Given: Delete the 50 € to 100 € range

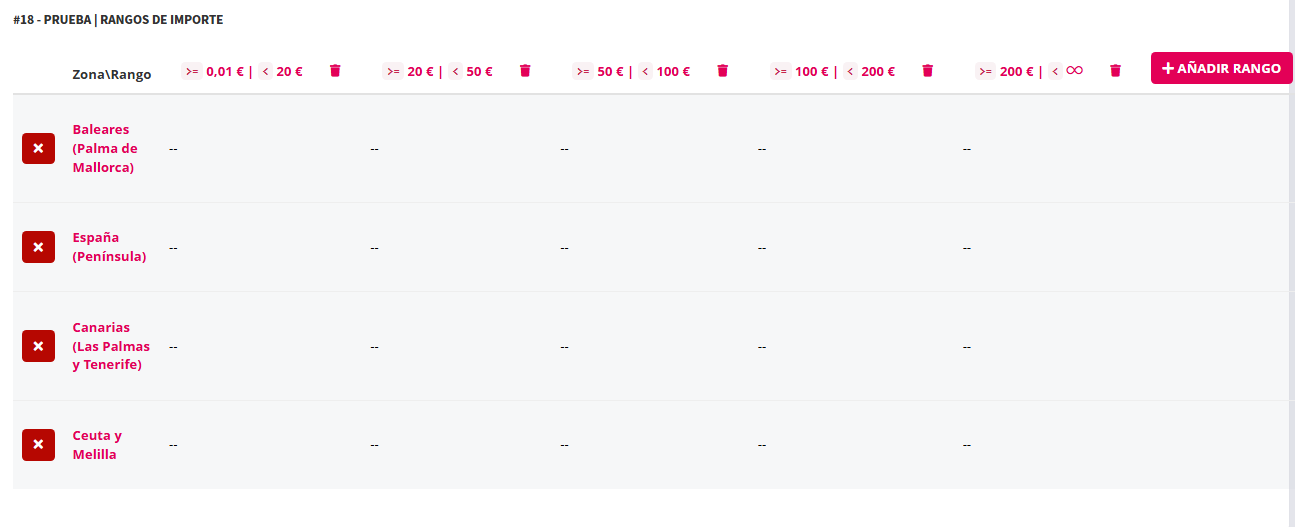Looking at the screenshot, I should [x=723, y=71].
